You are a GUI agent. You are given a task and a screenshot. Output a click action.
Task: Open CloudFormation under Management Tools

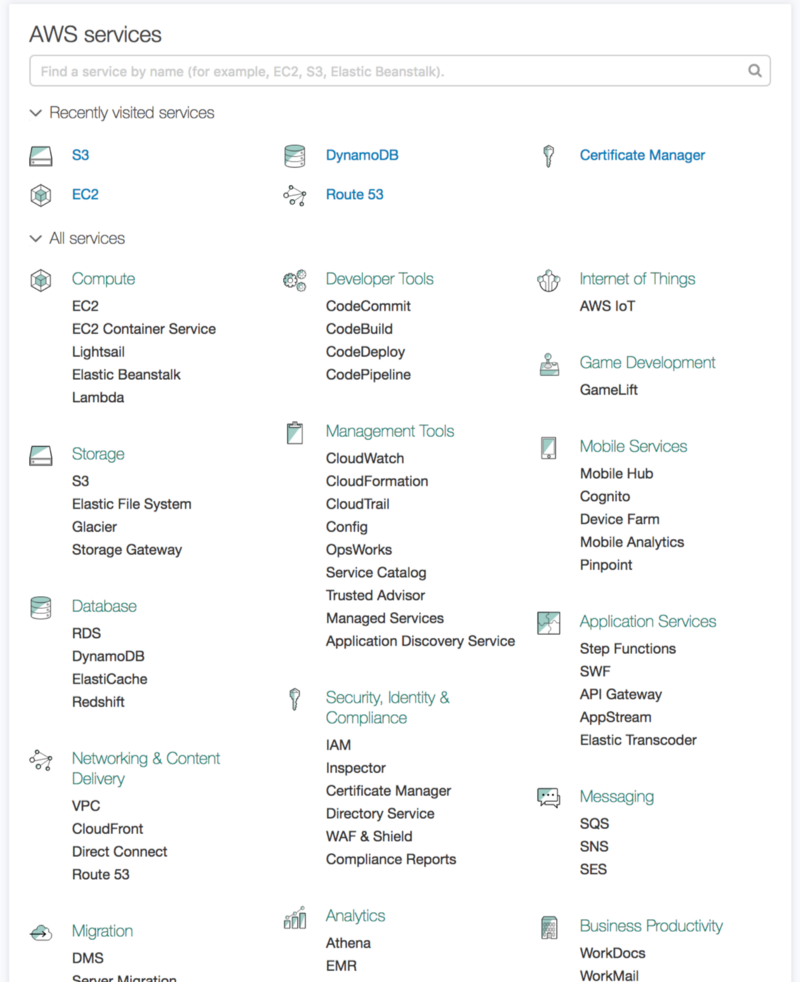tap(377, 482)
